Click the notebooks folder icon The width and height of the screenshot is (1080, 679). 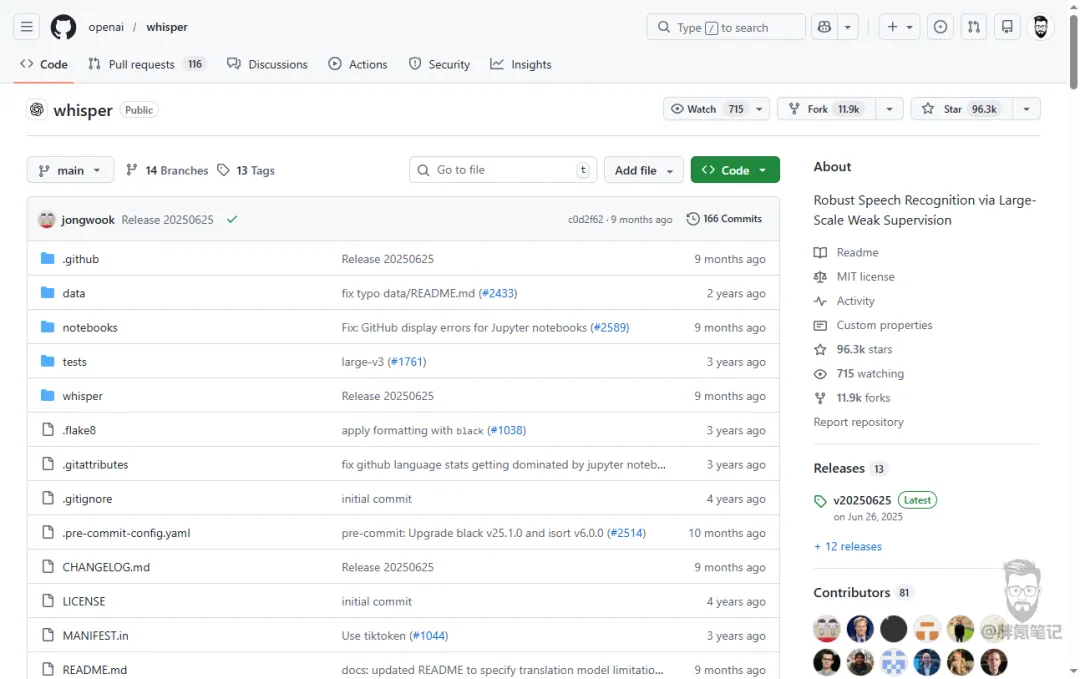(48, 326)
